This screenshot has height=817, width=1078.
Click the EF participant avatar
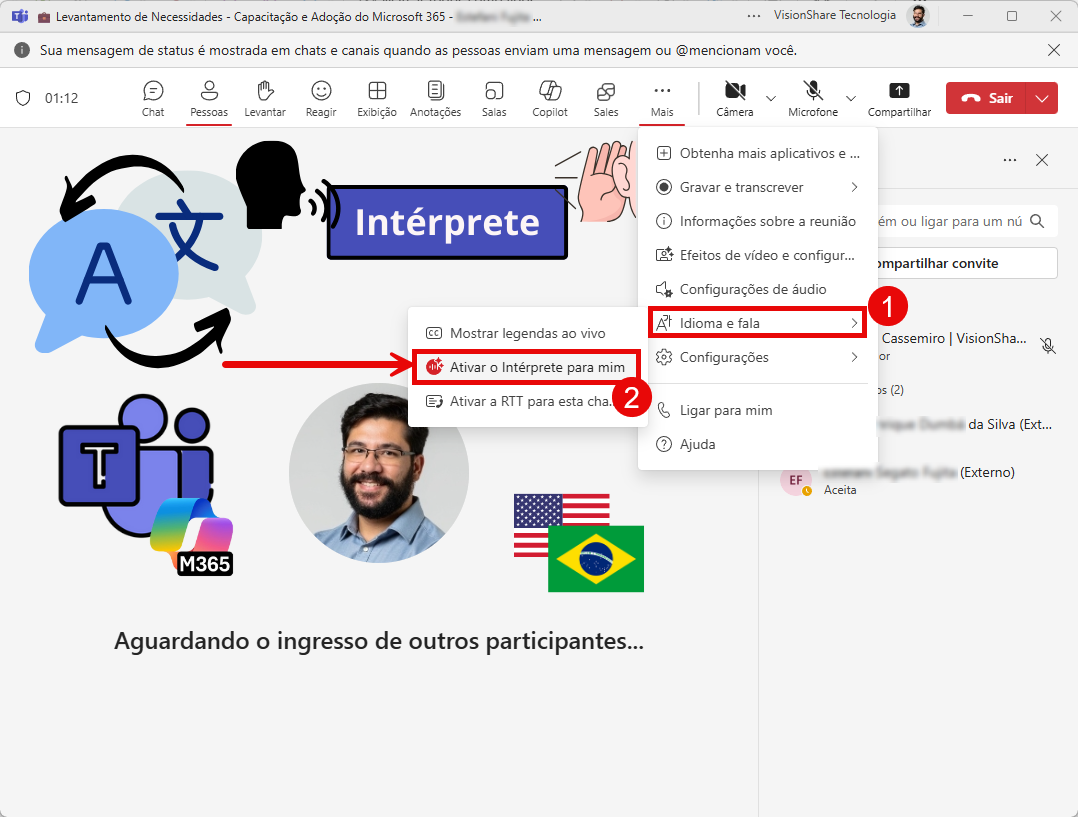click(x=795, y=479)
